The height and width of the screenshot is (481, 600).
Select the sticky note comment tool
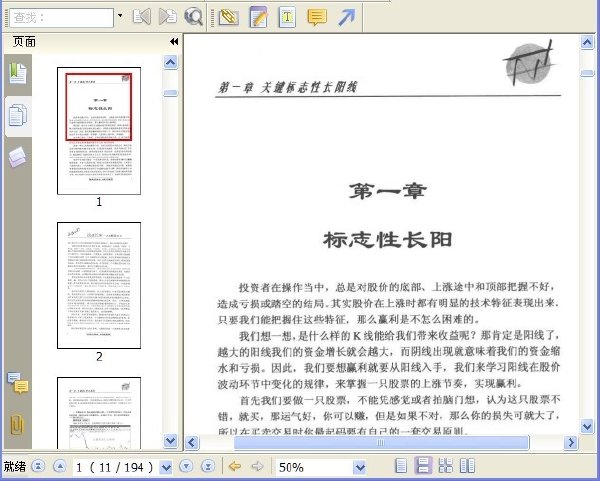coord(317,17)
